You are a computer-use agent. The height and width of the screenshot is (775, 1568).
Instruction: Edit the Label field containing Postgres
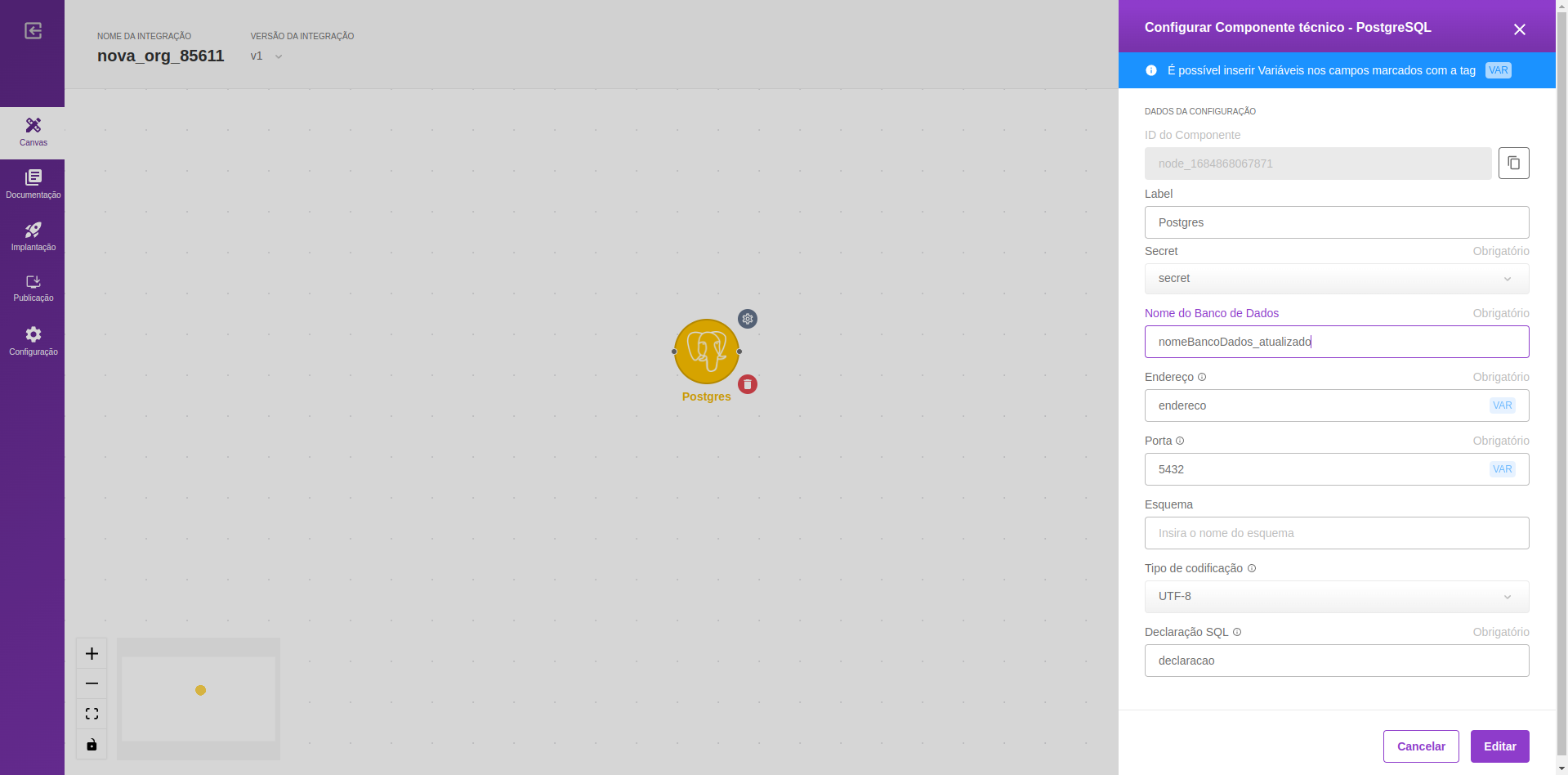click(1337, 222)
